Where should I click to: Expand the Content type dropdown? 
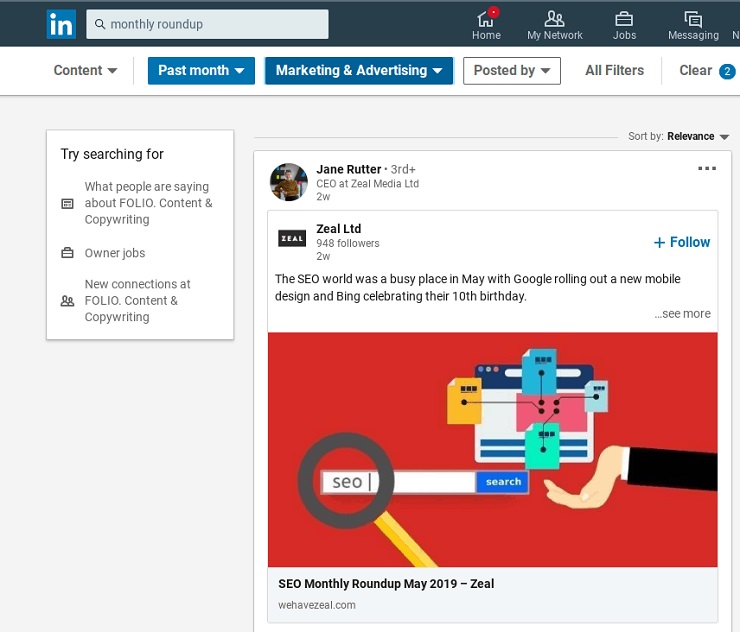[x=85, y=70]
